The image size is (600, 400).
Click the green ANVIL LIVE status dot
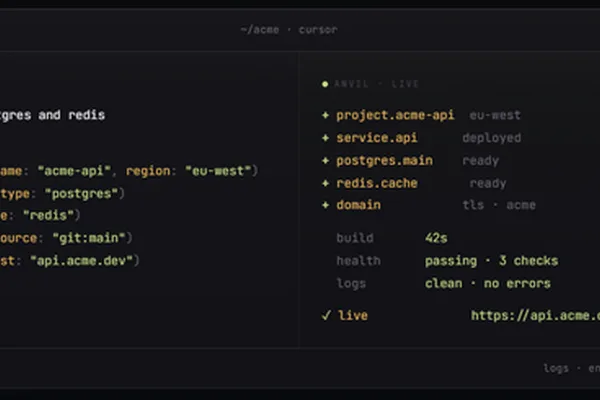325,84
